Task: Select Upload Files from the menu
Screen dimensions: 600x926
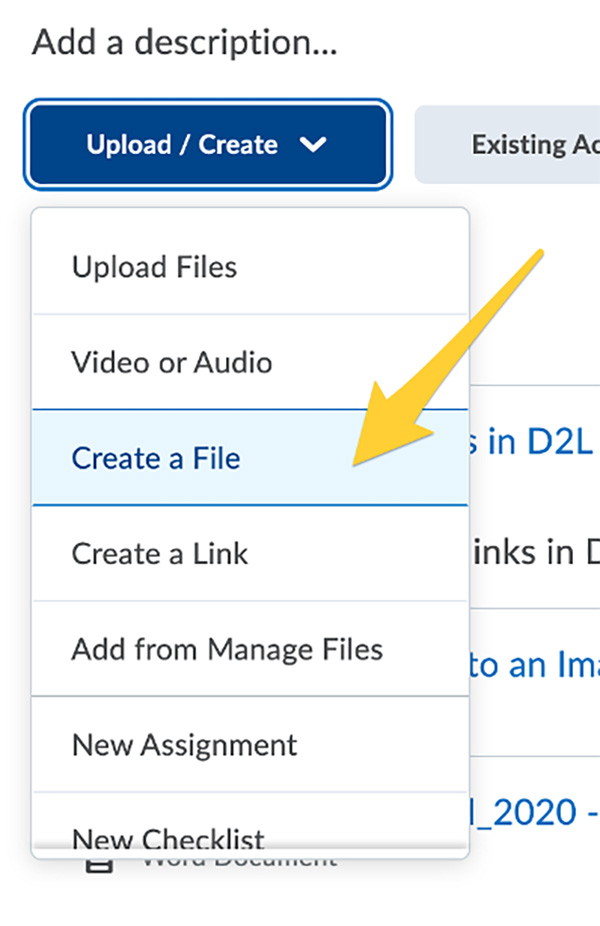Action: (154, 267)
